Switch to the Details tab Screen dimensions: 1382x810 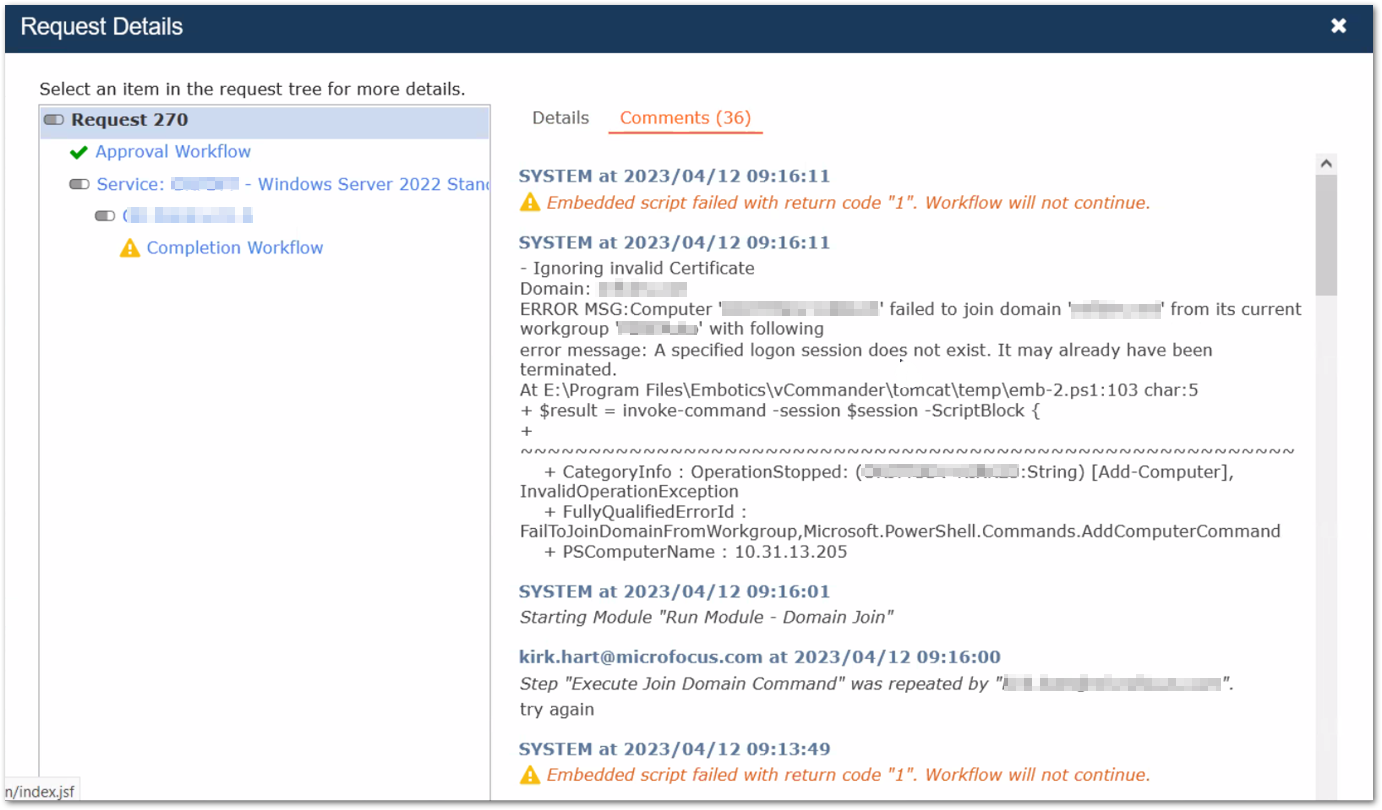click(x=560, y=118)
